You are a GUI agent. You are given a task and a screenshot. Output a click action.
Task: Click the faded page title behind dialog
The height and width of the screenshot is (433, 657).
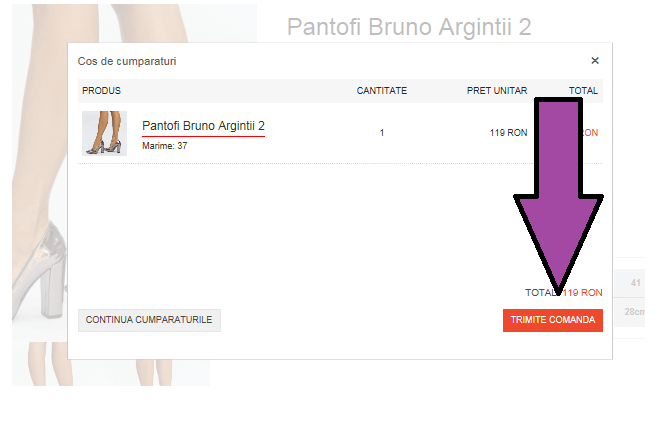(409, 27)
